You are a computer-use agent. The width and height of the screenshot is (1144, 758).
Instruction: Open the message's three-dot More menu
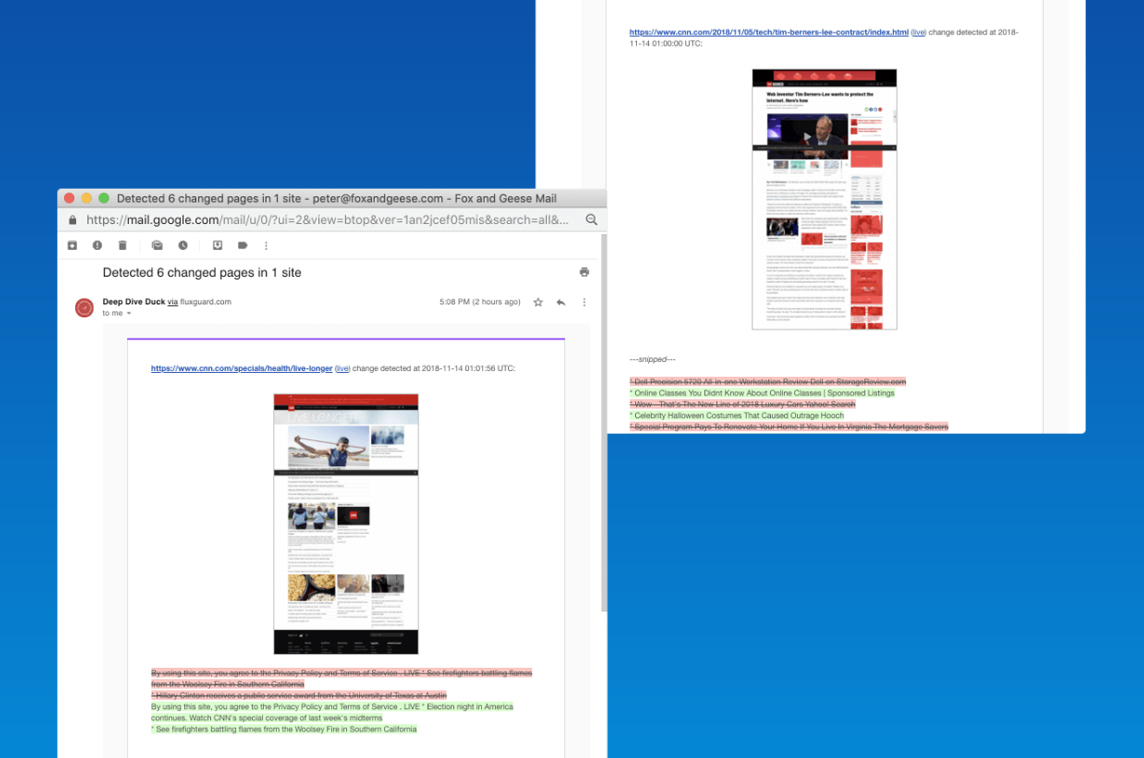coord(584,302)
